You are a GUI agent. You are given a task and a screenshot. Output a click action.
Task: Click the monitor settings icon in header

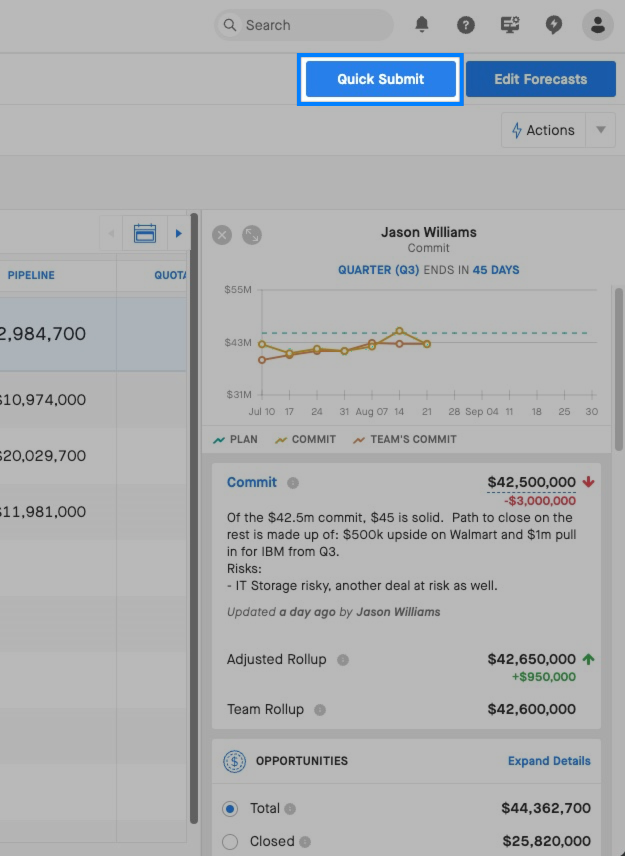[x=510, y=25]
